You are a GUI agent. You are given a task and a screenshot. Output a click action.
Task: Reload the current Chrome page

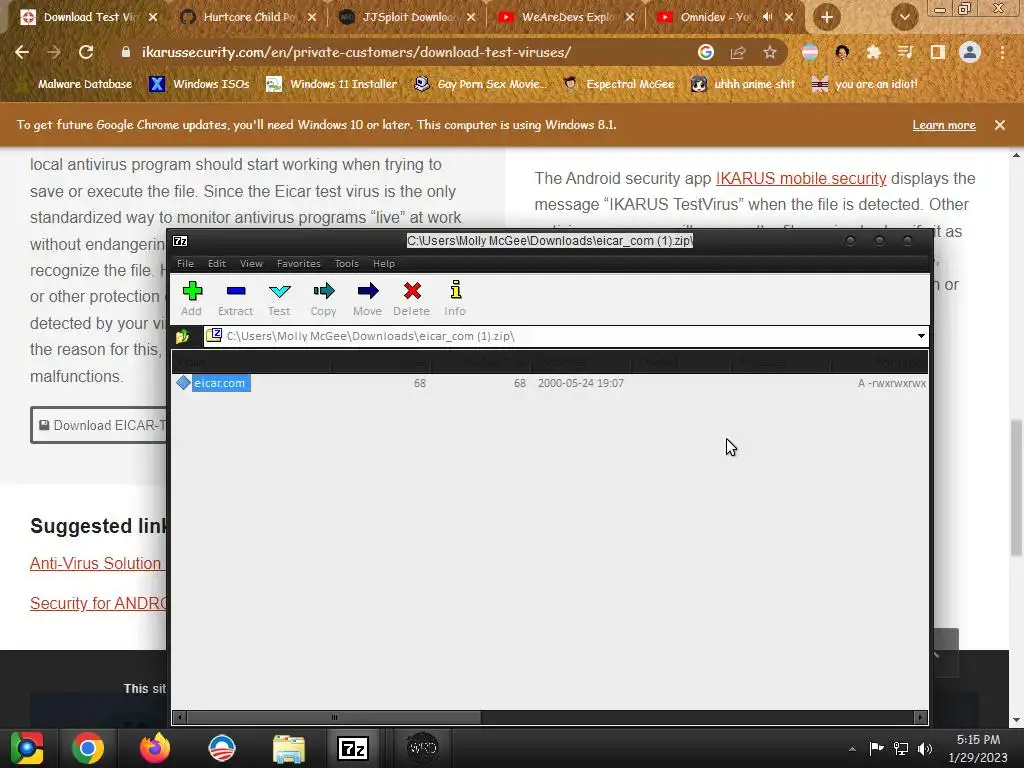[x=86, y=52]
